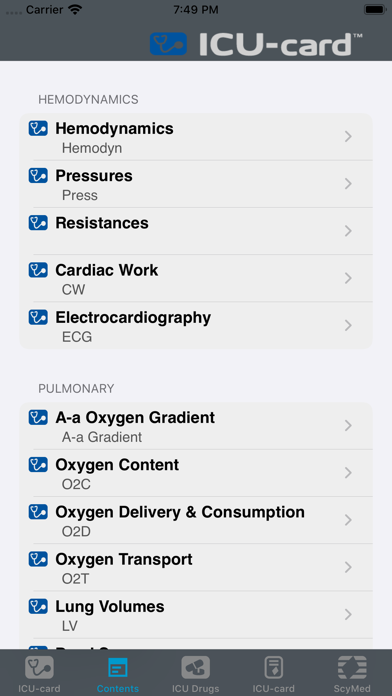This screenshot has width=392, height=696.
Task: Open the A-a Oxygen Gradient chevron
Action: 348,426
